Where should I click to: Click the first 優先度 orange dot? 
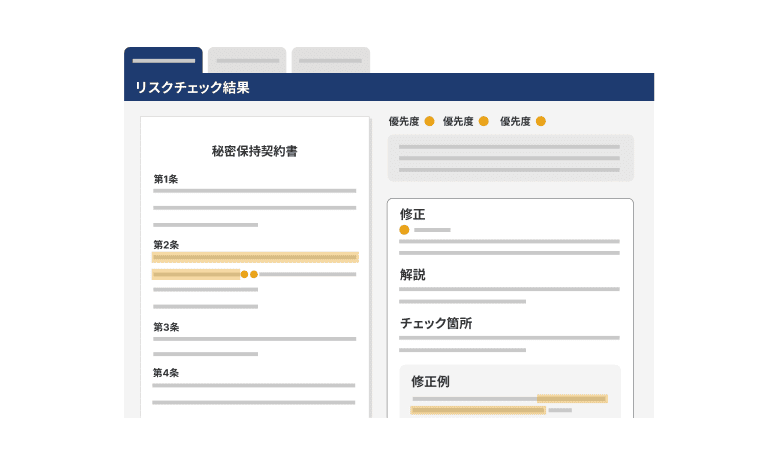tap(429, 121)
